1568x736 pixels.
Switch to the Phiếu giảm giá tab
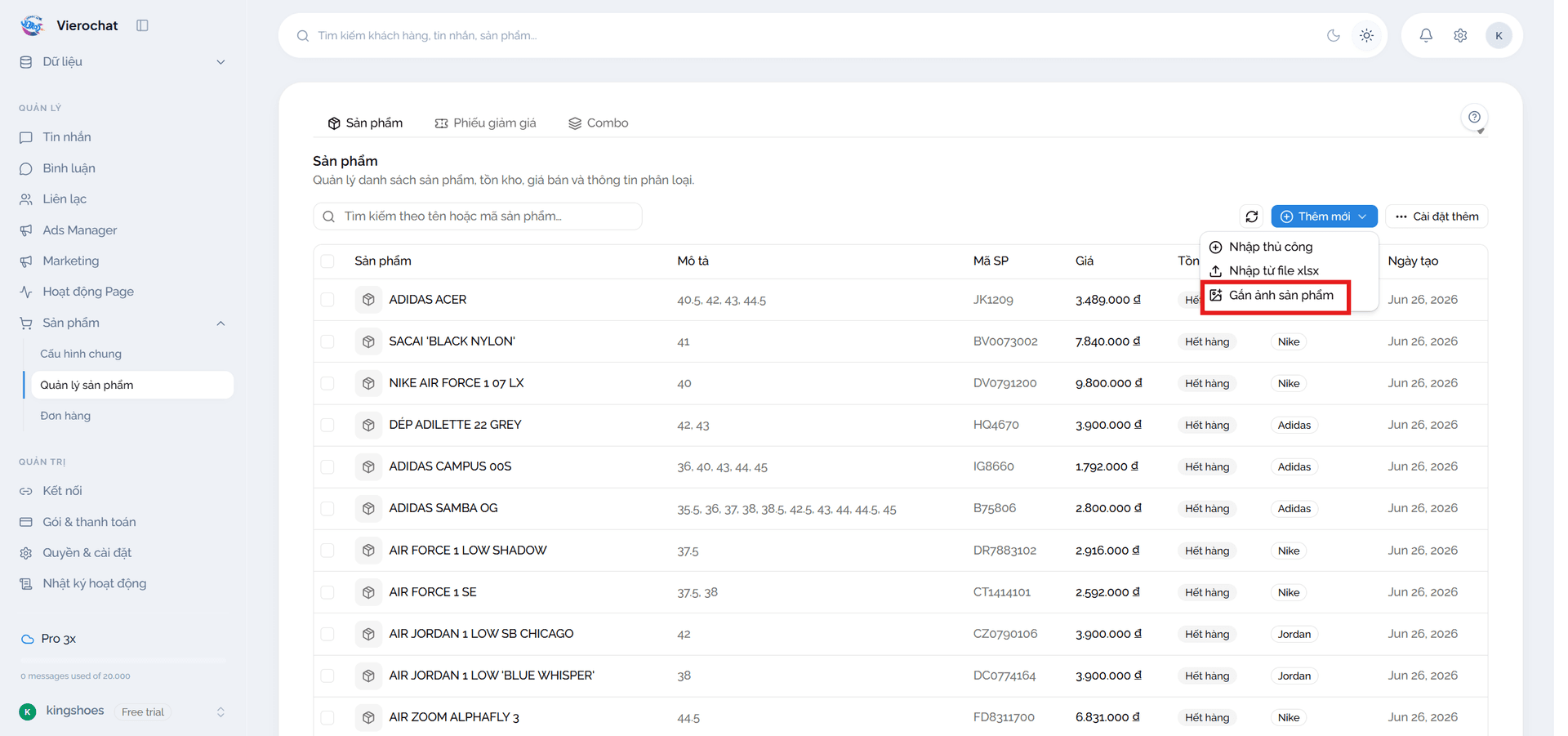[486, 123]
